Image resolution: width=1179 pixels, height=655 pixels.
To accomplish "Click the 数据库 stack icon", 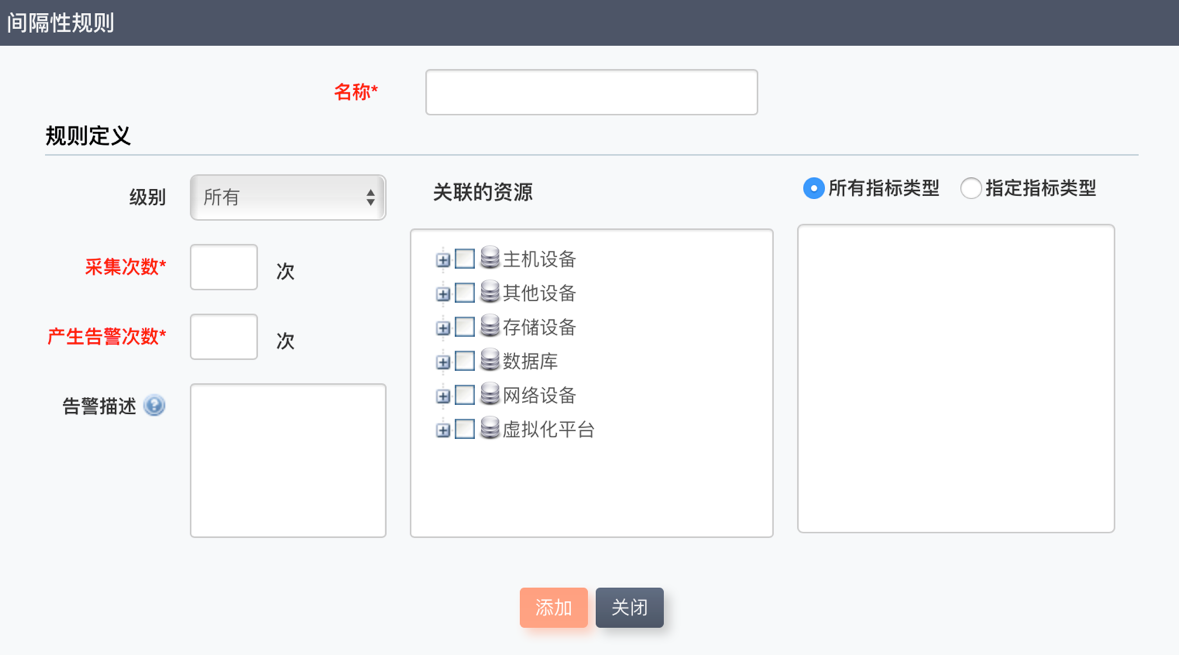I will pos(489,361).
